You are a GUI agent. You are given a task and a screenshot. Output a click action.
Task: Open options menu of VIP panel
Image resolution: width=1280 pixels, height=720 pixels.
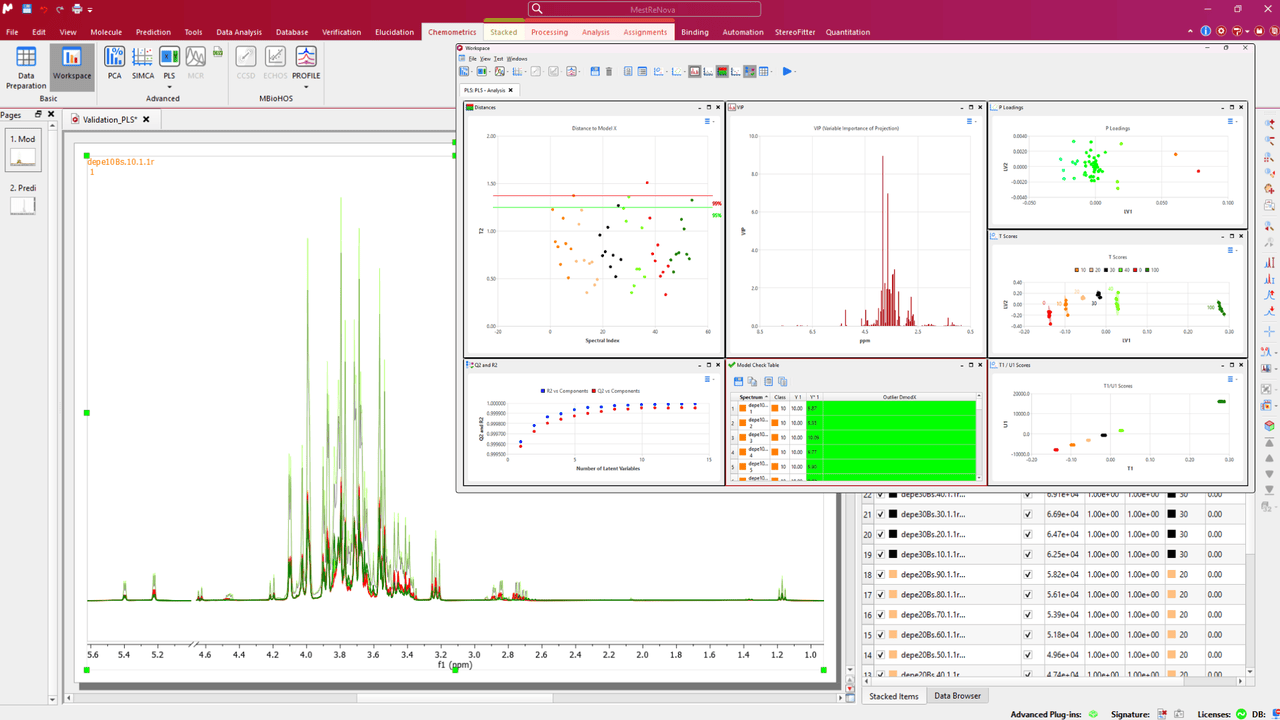tap(970, 121)
